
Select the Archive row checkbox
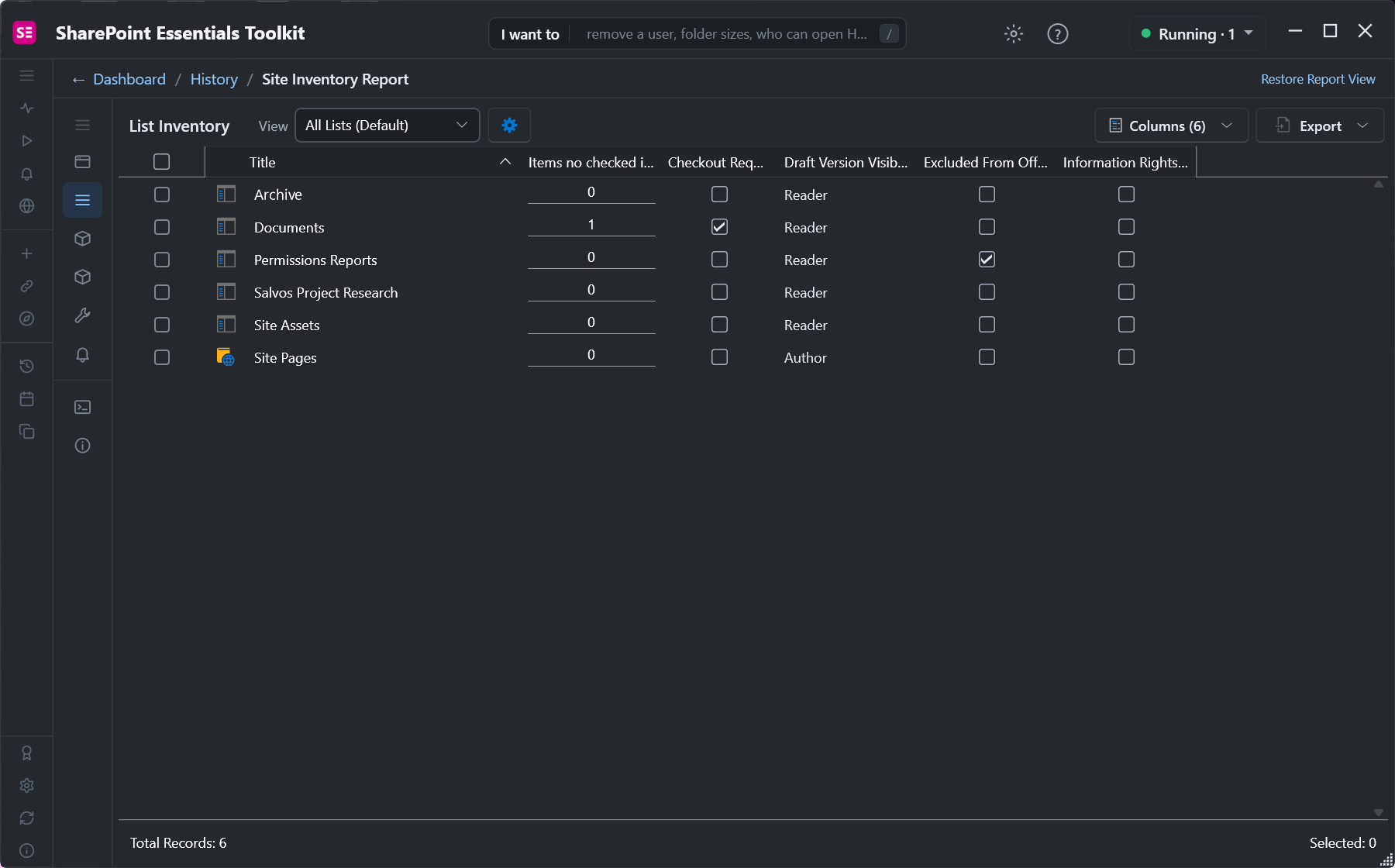162,195
